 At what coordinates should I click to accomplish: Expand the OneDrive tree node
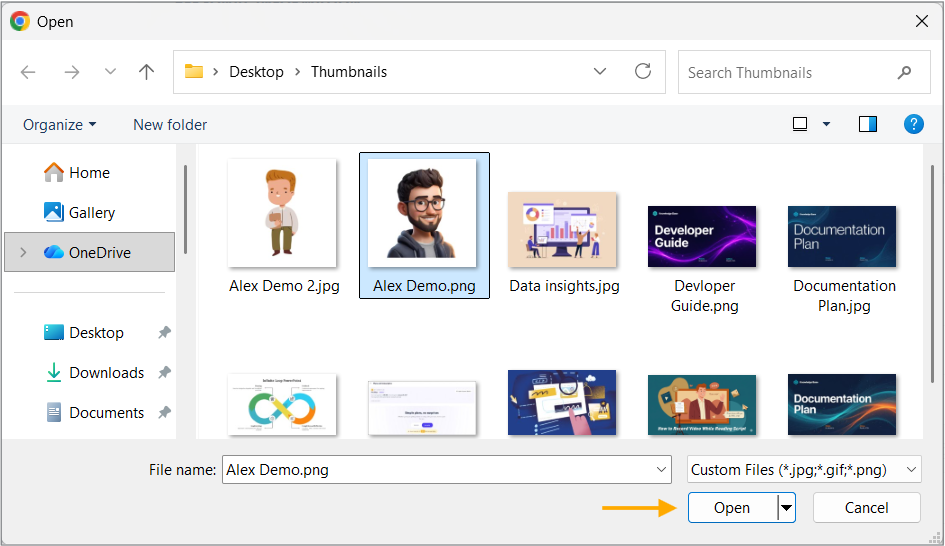(24, 253)
